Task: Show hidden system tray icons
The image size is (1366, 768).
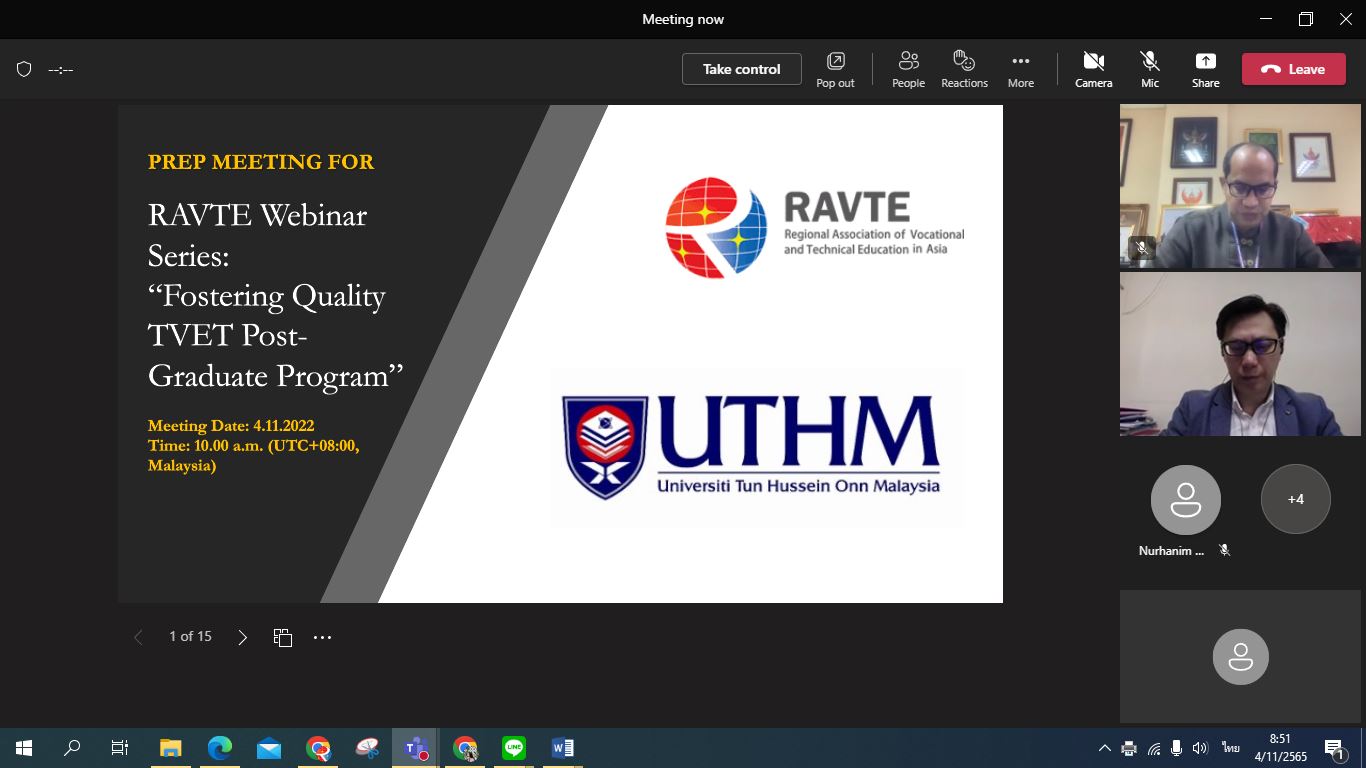Action: [x=1105, y=748]
